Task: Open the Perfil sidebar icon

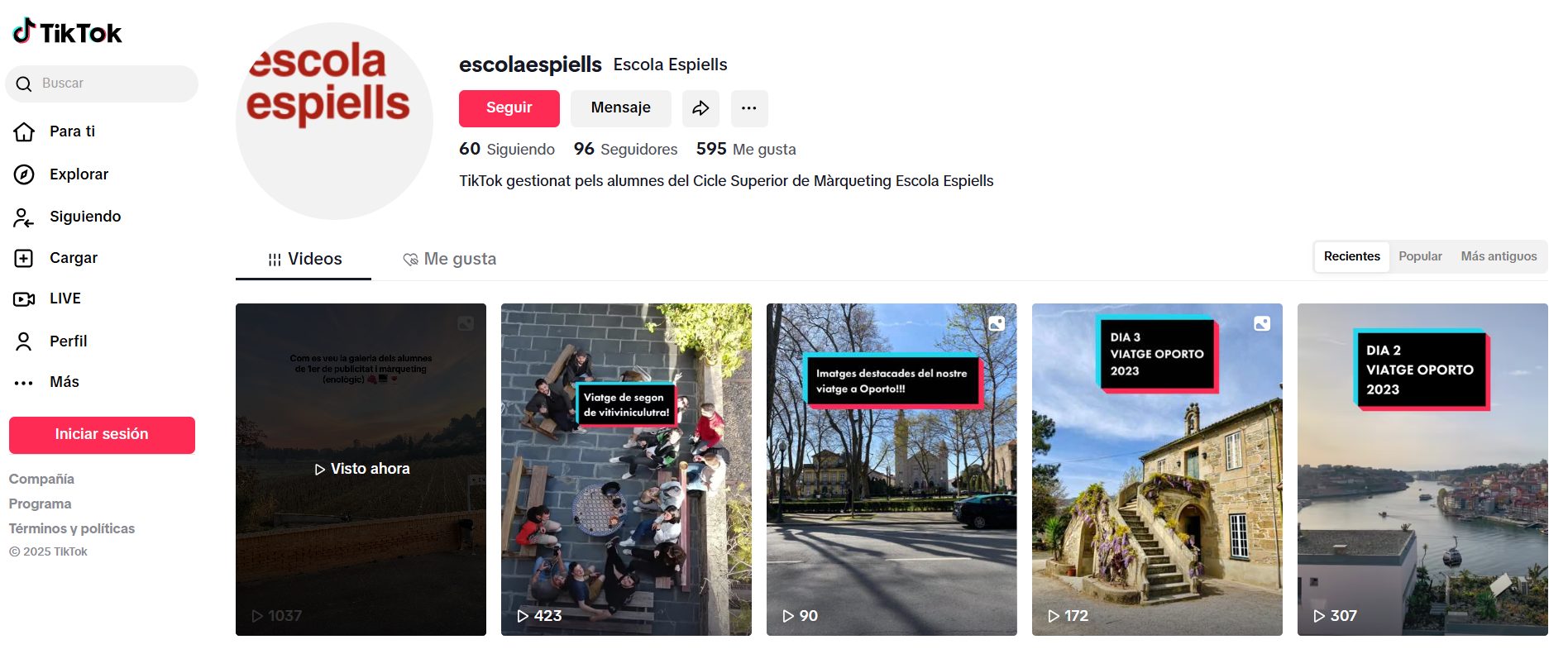Action: coord(24,341)
